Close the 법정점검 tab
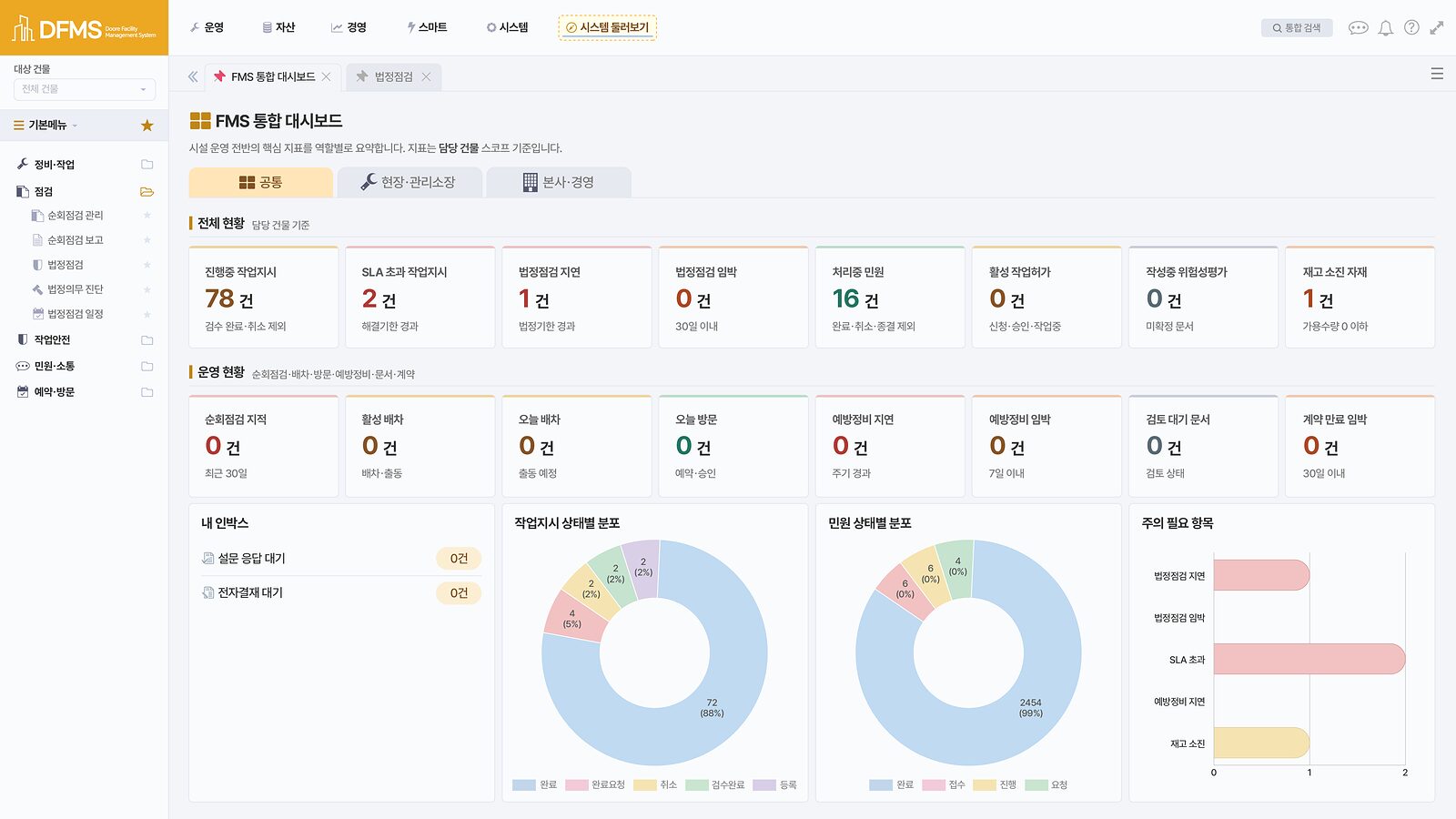This screenshot has width=1456, height=819. point(426,76)
